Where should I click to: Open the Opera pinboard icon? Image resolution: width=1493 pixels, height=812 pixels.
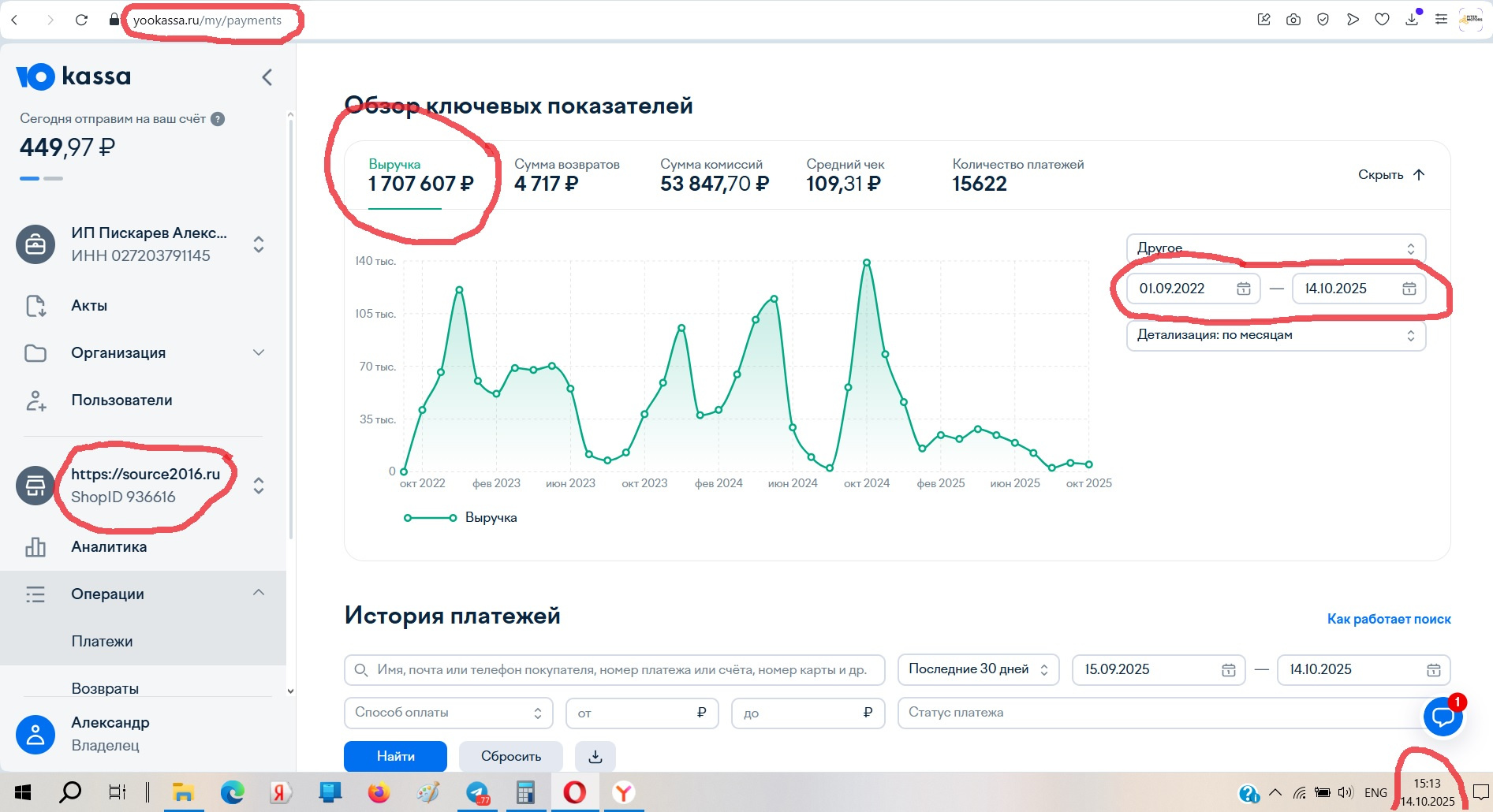(1263, 20)
